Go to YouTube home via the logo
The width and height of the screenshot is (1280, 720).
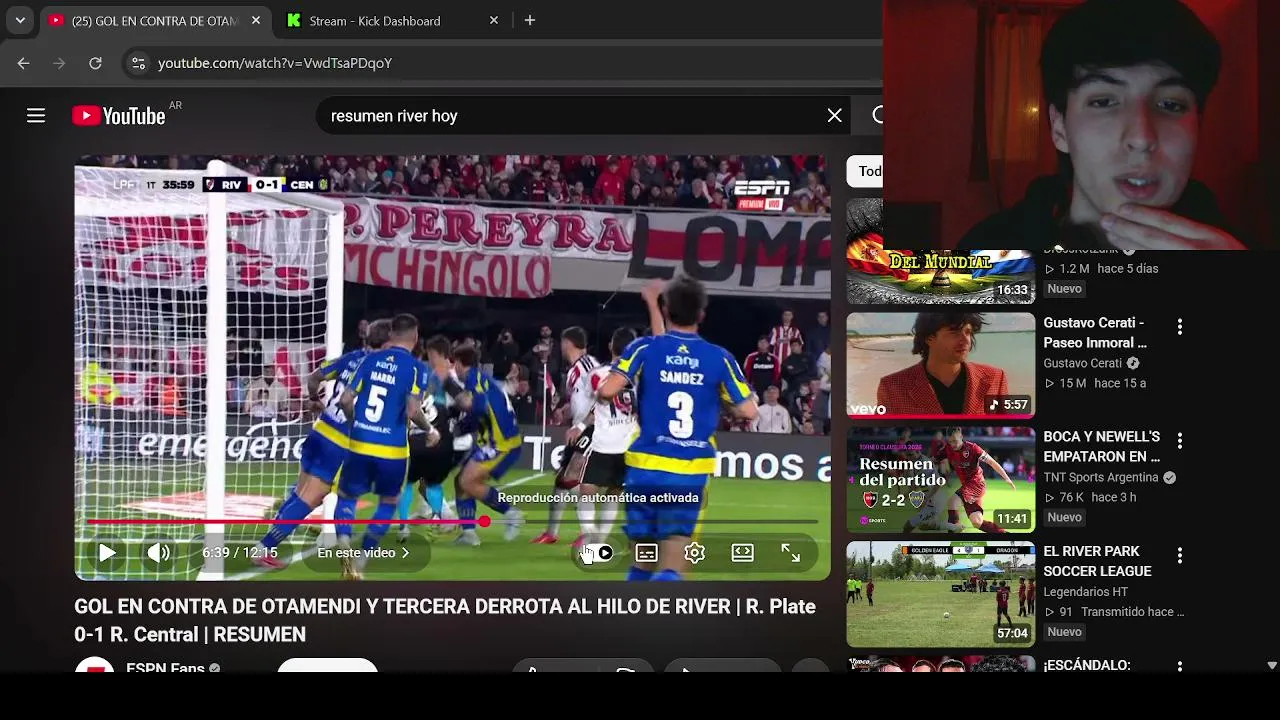pyautogui.click(x=119, y=116)
